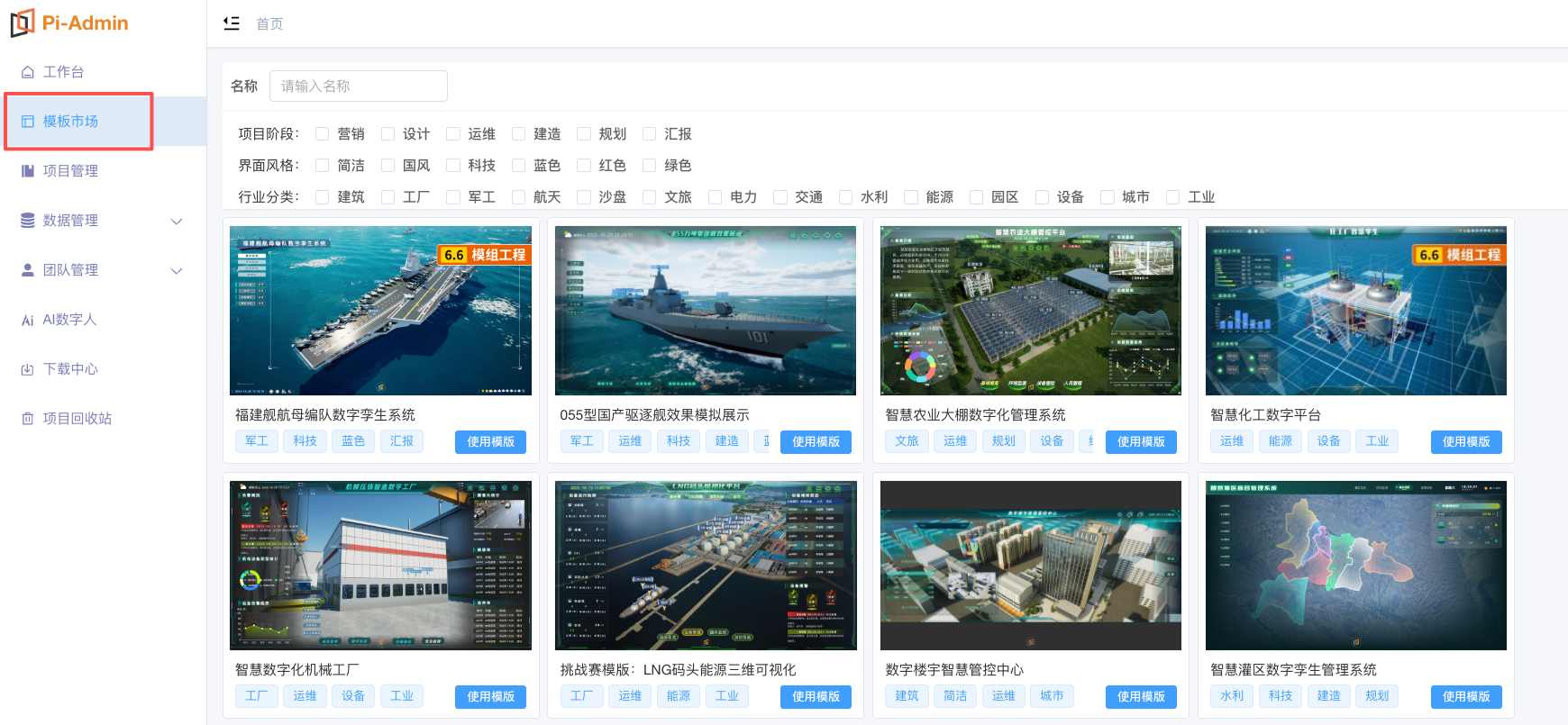
Task: Collapse the sidebar with the fold icon
Action: 232,23
